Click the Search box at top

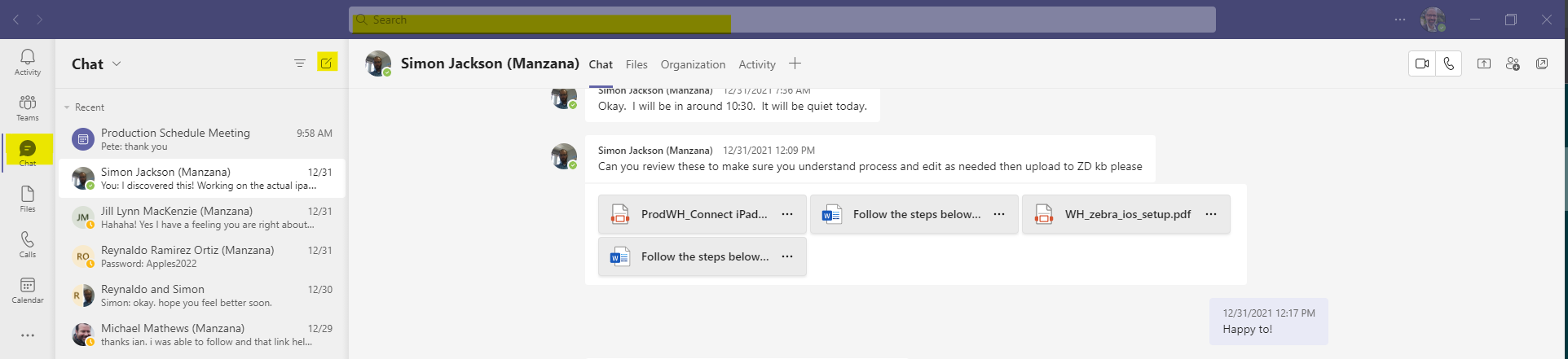click(782, 20)
